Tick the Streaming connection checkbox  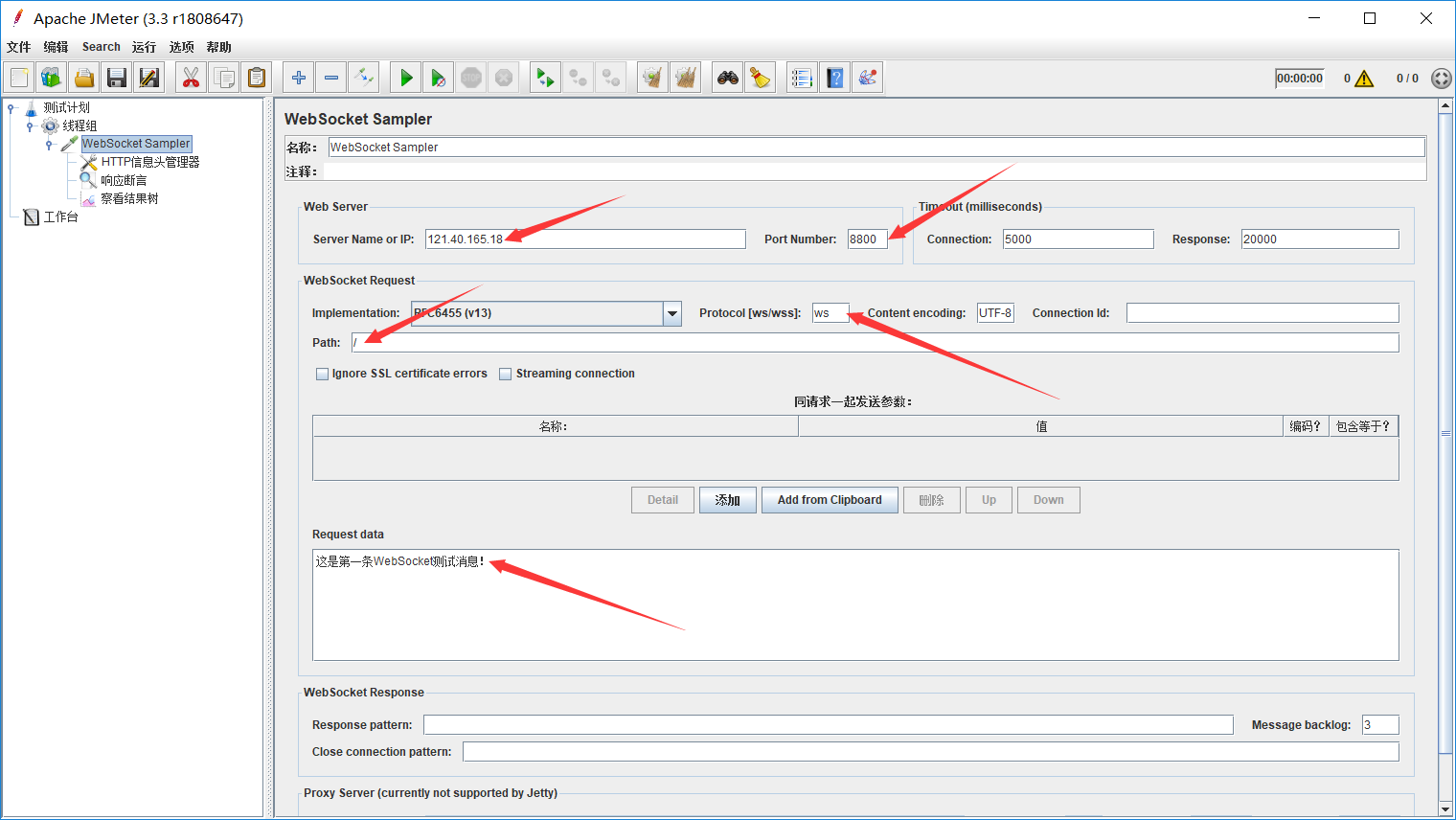(x=506, y=375)
